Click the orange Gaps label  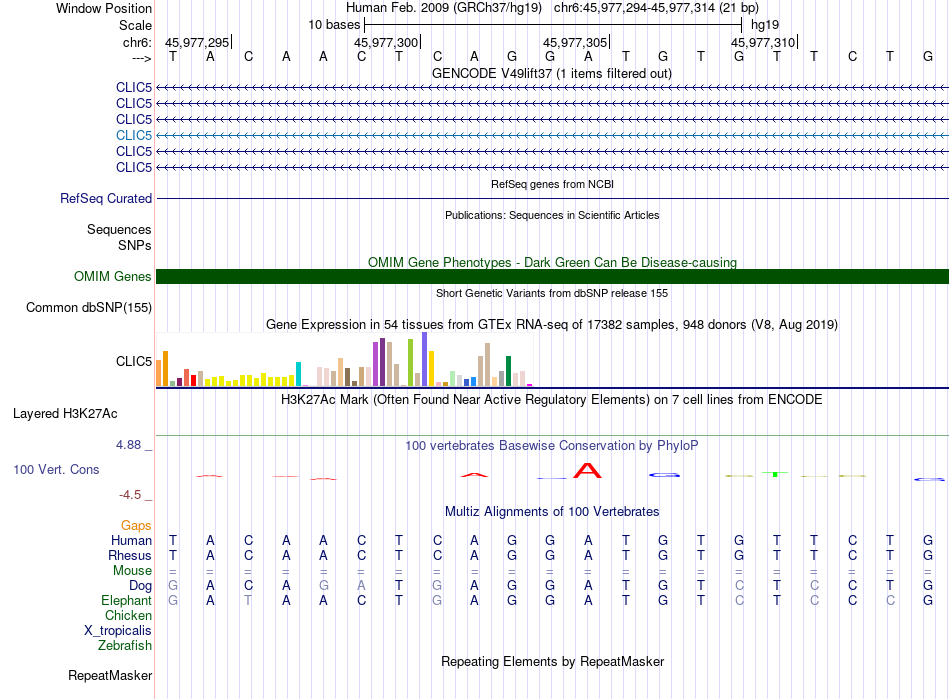pos(136,525)
